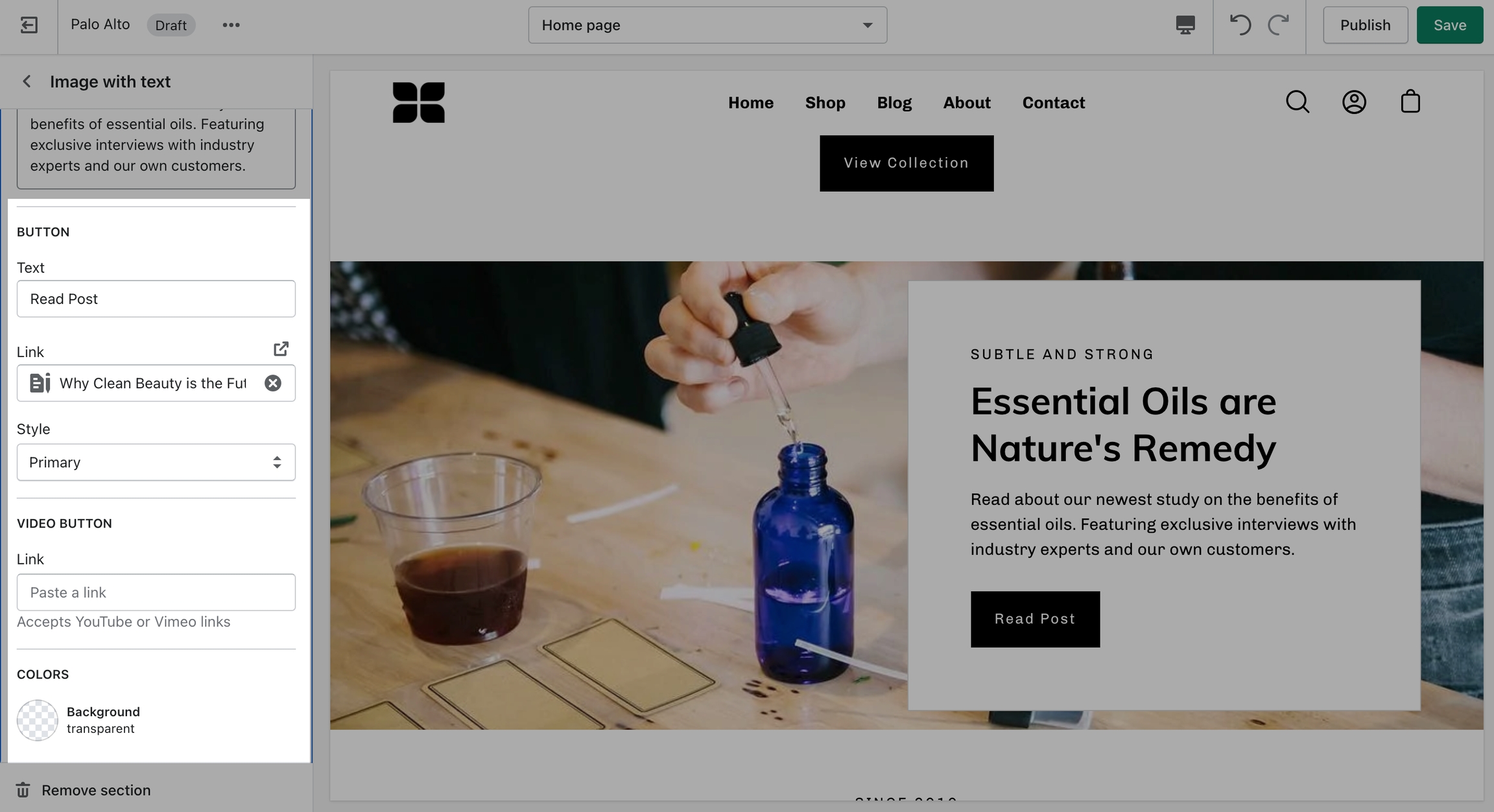
Task: Open the three-dot theme actions menu
Action: tap(231, 25)
